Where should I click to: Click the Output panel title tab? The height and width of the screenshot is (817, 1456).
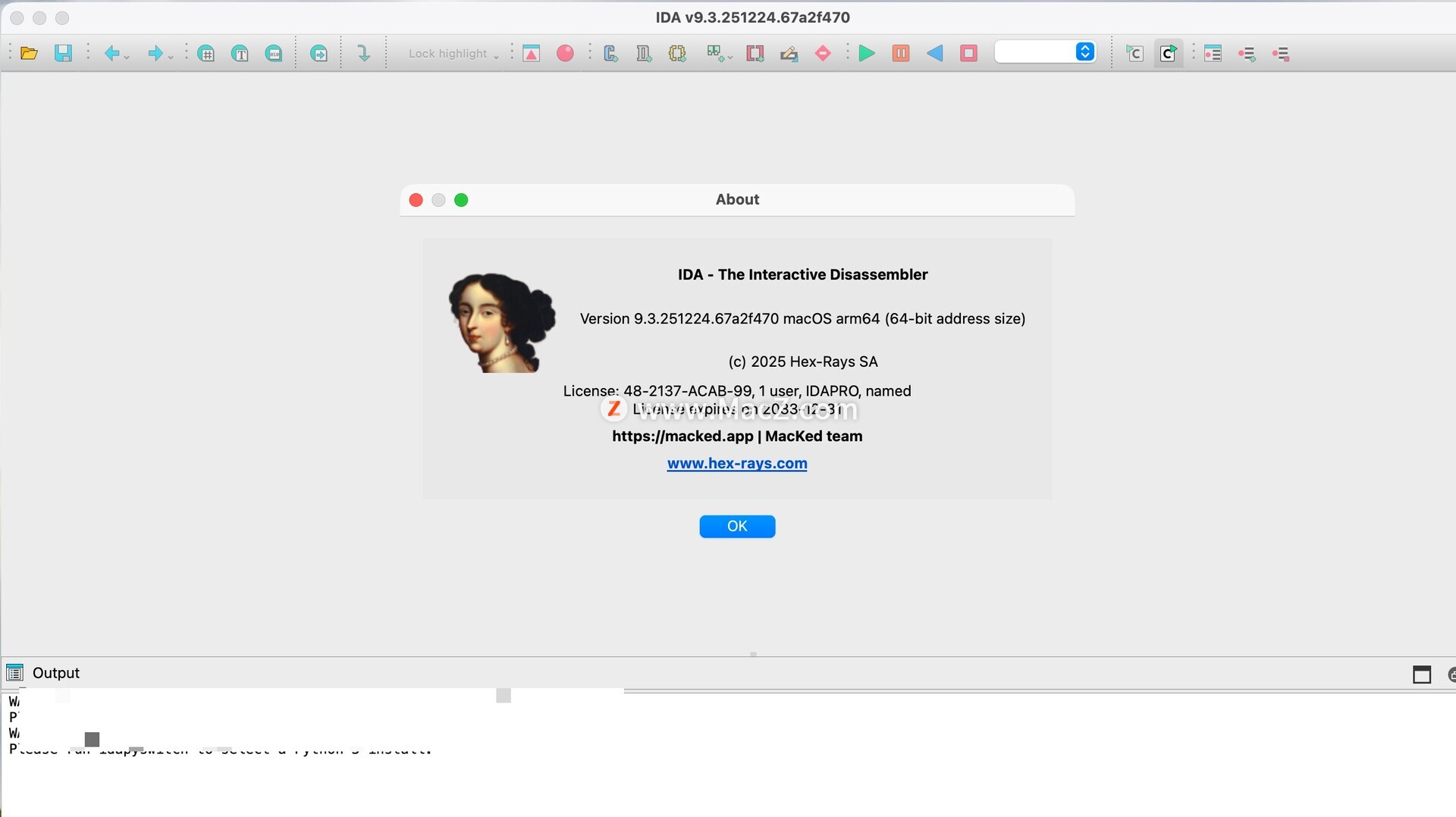(55, 673)
